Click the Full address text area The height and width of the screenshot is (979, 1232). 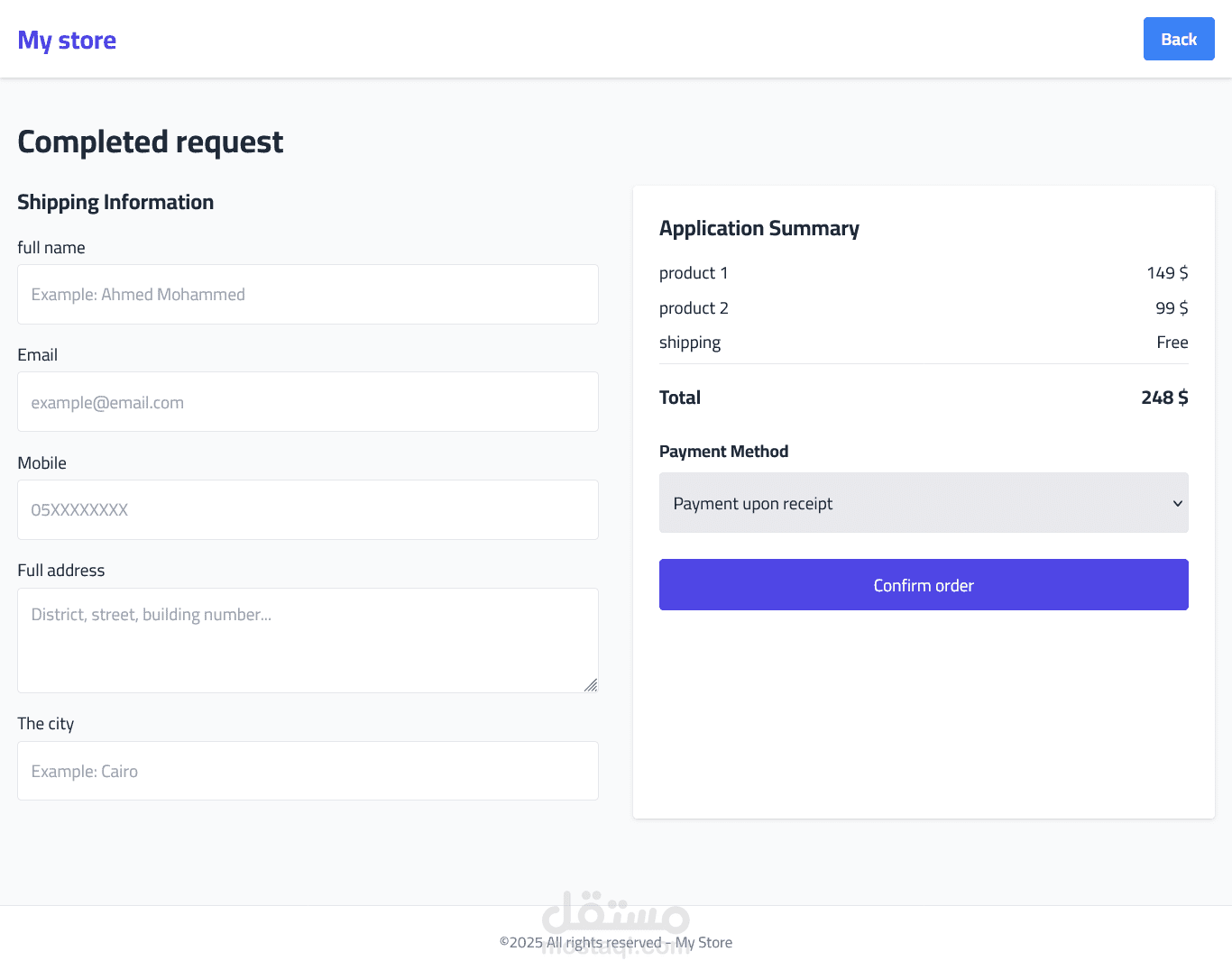coord(308,640)
